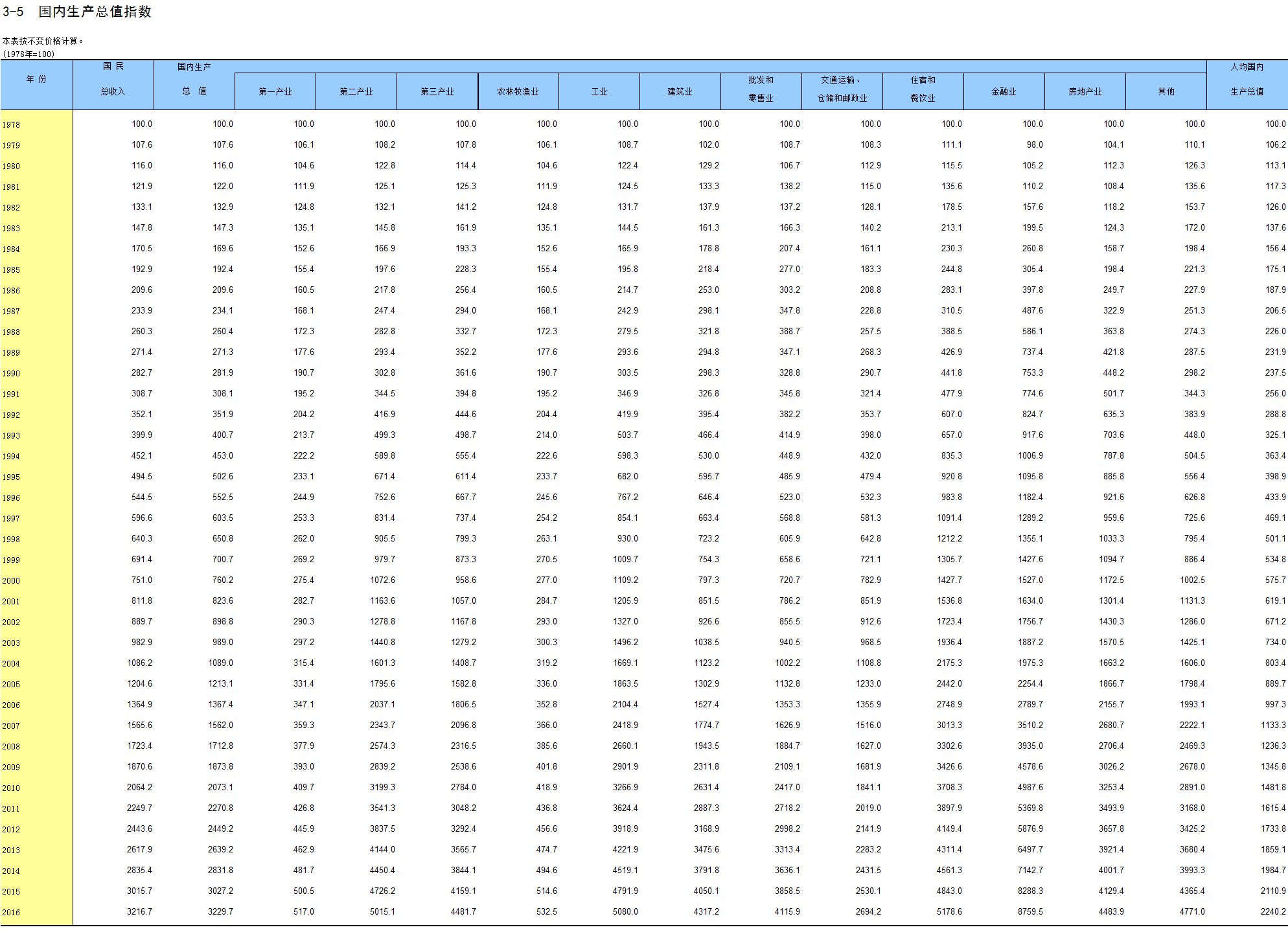This screenshot has width=1288, height=947.
Task: Click 2003 construction value 1038.5
Action: (x=706, y=642)
